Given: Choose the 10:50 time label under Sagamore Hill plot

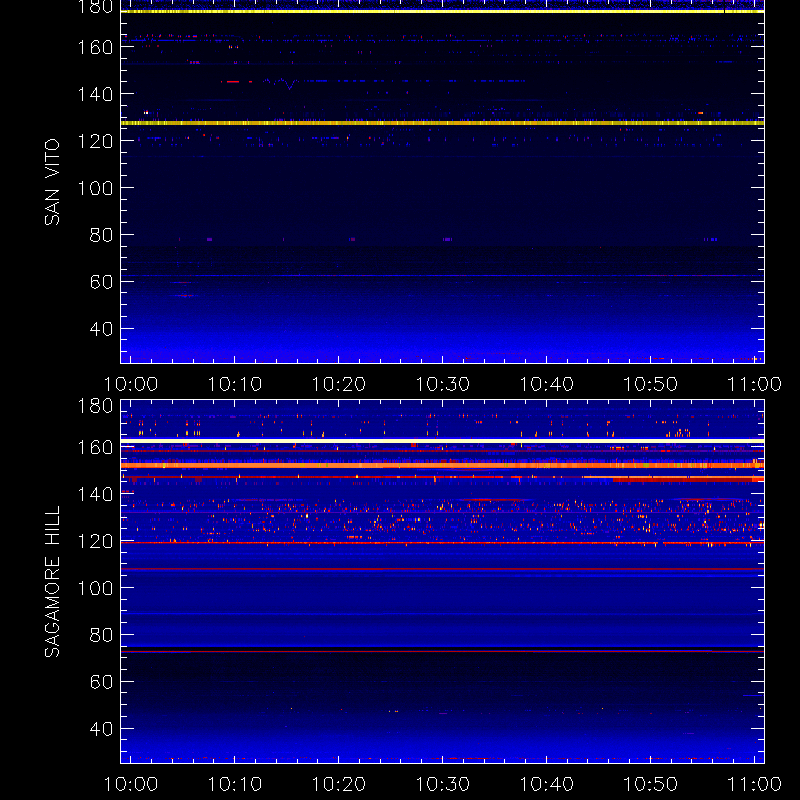Looking at the screenshot, I should pyautogui.click(x=651, y=784).
